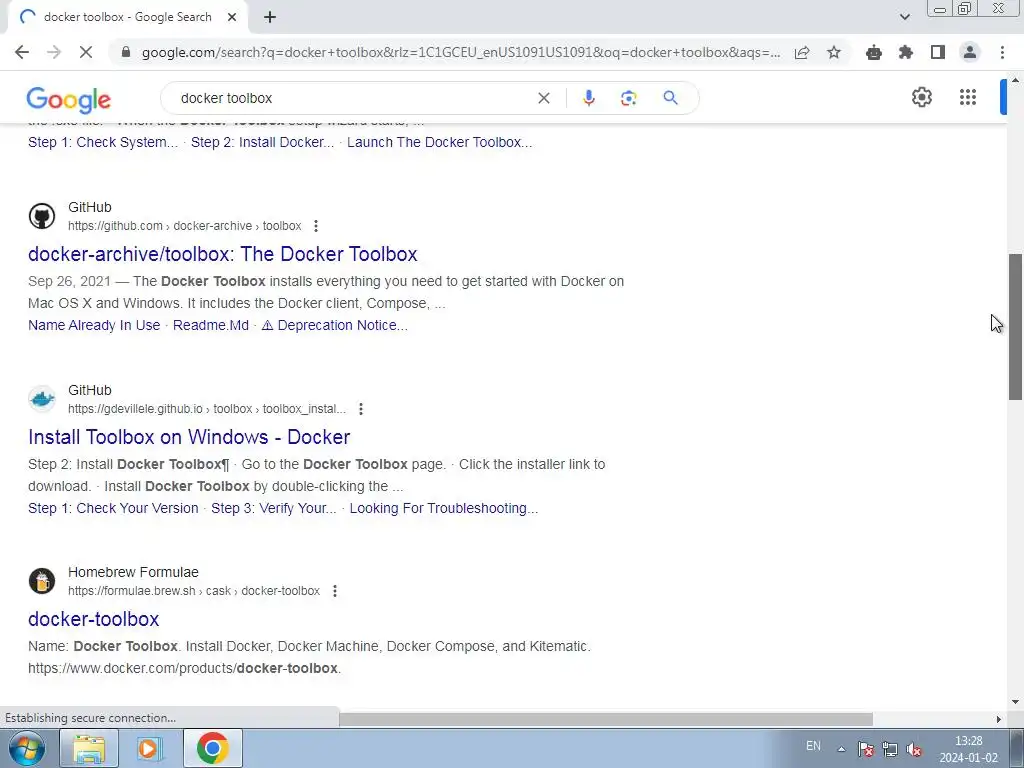1024x768 pixels.
Task: Go back to the previous page
Action: pyautogui.click(x=22, y=52)
